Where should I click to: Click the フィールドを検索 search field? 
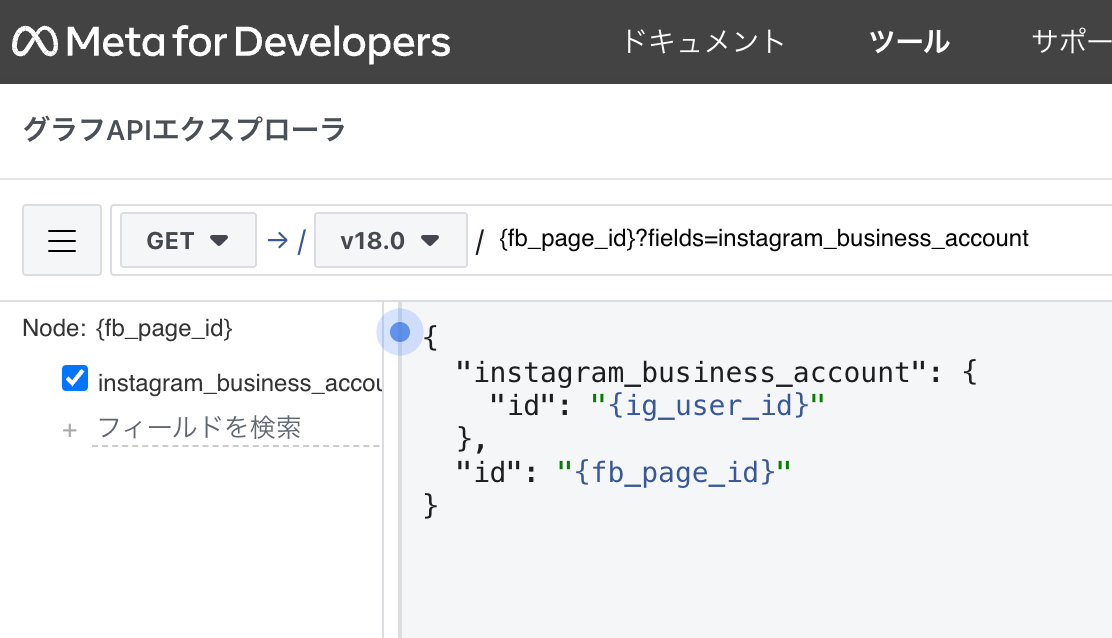[235, 428]
